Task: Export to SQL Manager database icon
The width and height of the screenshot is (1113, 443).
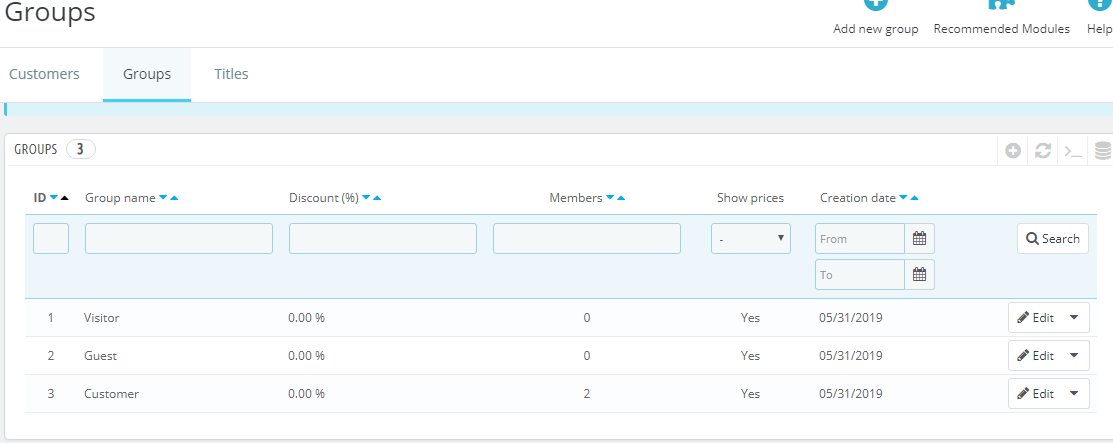Action: (1102, 151)
